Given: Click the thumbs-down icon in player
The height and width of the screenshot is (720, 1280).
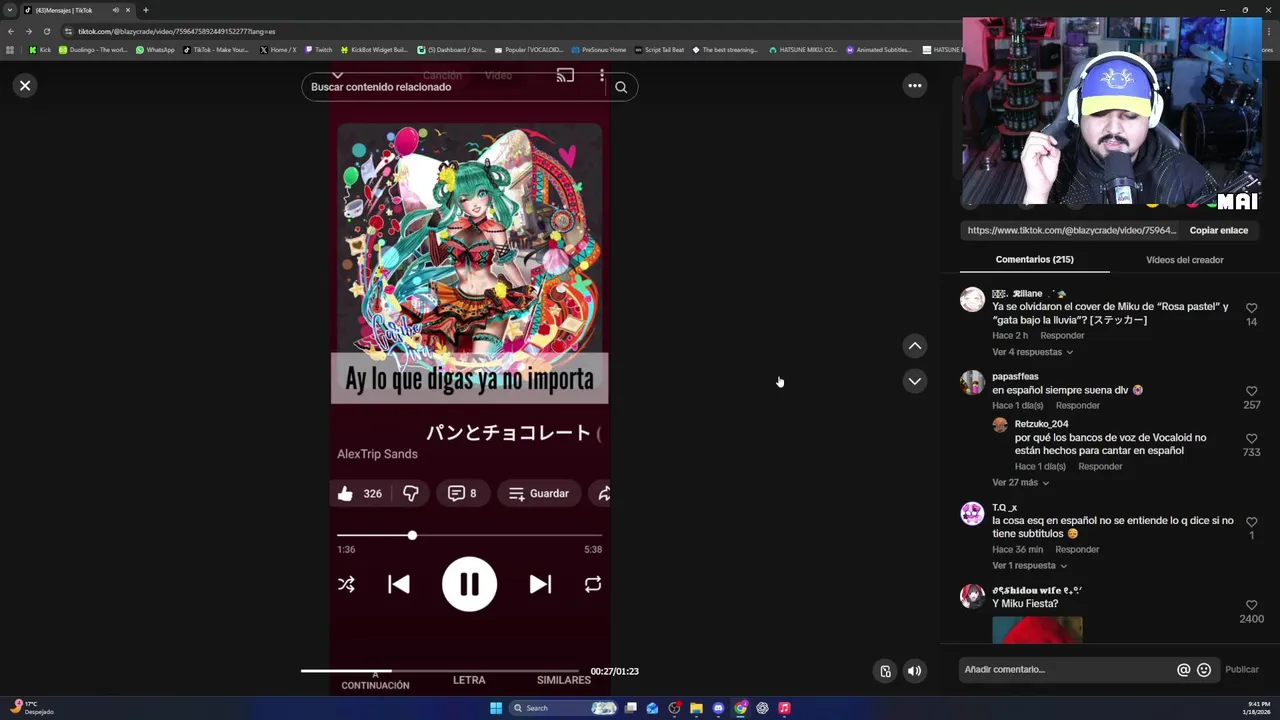Looking at the screenshot, I should click(411, 494).
